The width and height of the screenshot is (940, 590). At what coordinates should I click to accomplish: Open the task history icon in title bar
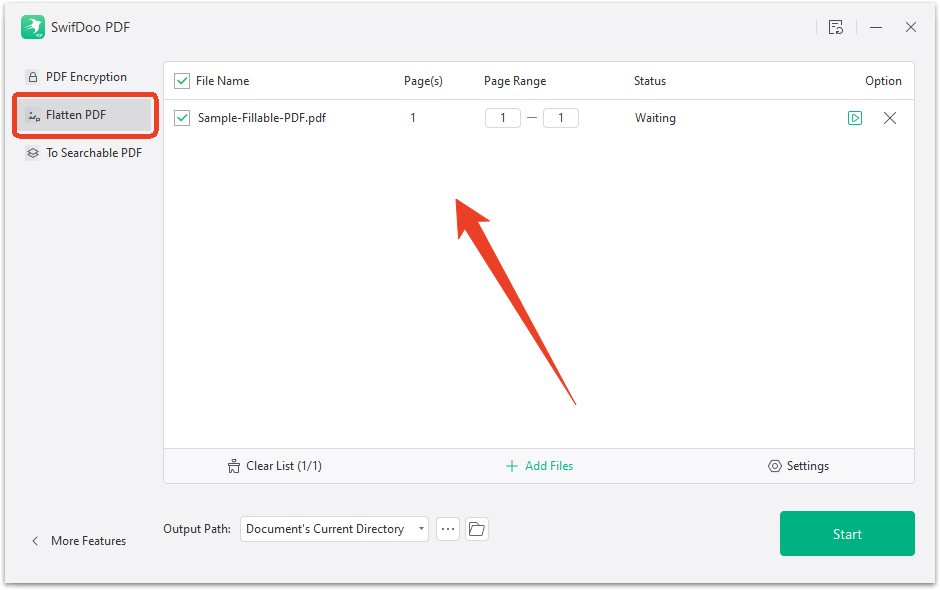pos(836,27)
